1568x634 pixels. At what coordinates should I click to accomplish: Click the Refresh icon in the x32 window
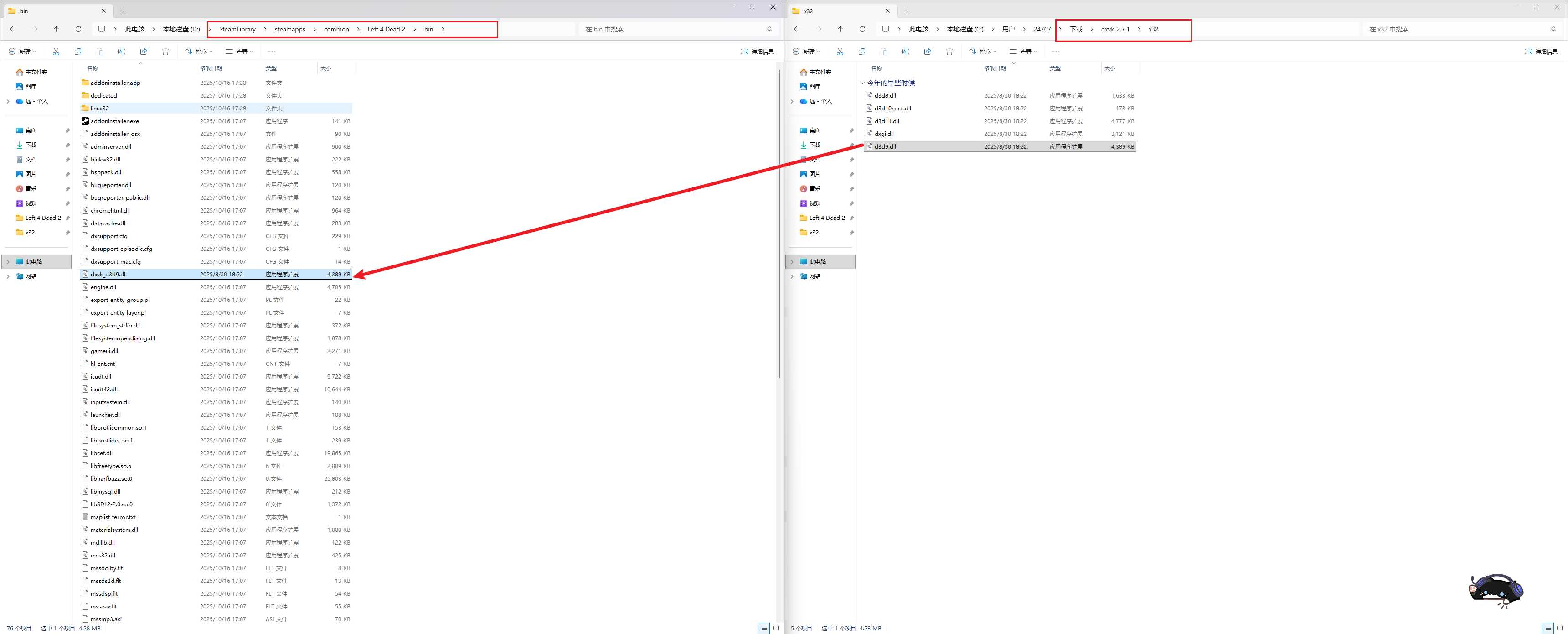click(x=862, y=29)
